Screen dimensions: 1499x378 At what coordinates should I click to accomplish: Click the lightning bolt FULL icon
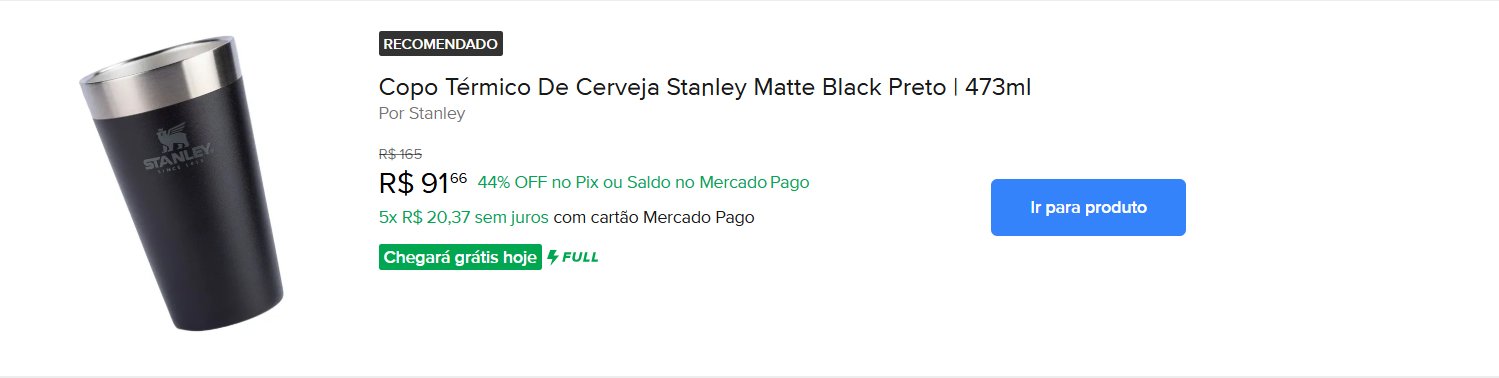[x=553, y=258]
